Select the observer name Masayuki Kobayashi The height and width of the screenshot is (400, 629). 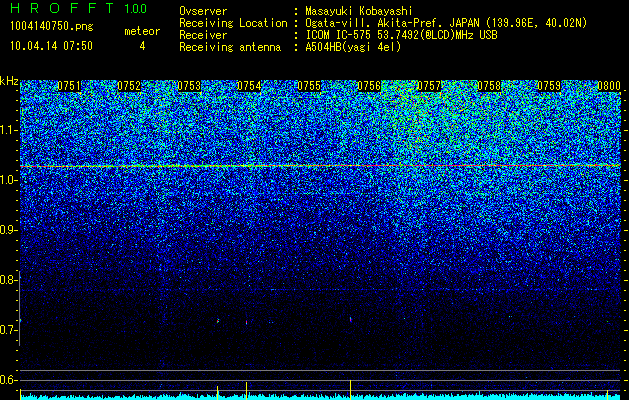click(359, 11)
